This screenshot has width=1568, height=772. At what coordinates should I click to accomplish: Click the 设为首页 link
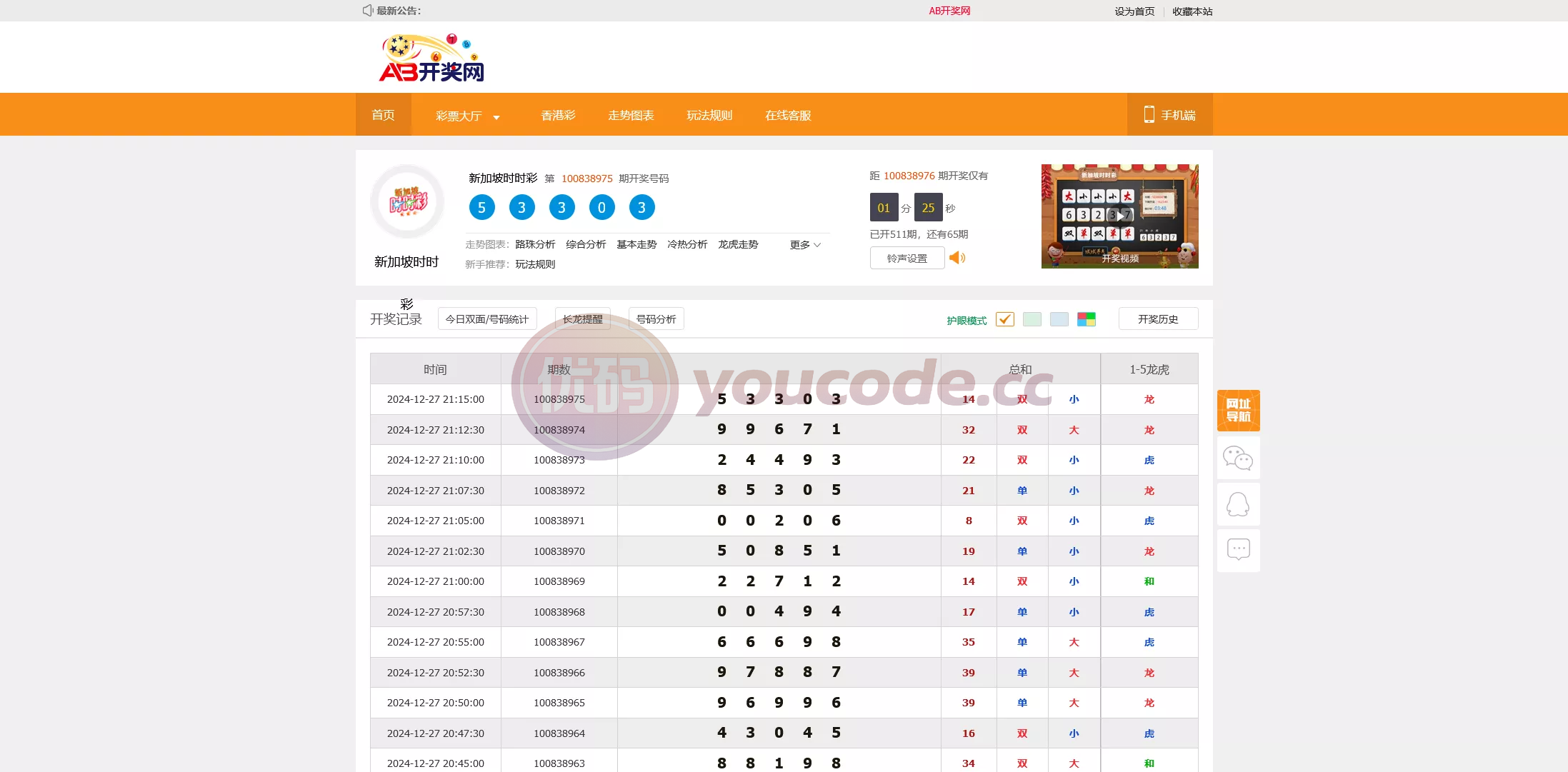(x=1134, y=11)
